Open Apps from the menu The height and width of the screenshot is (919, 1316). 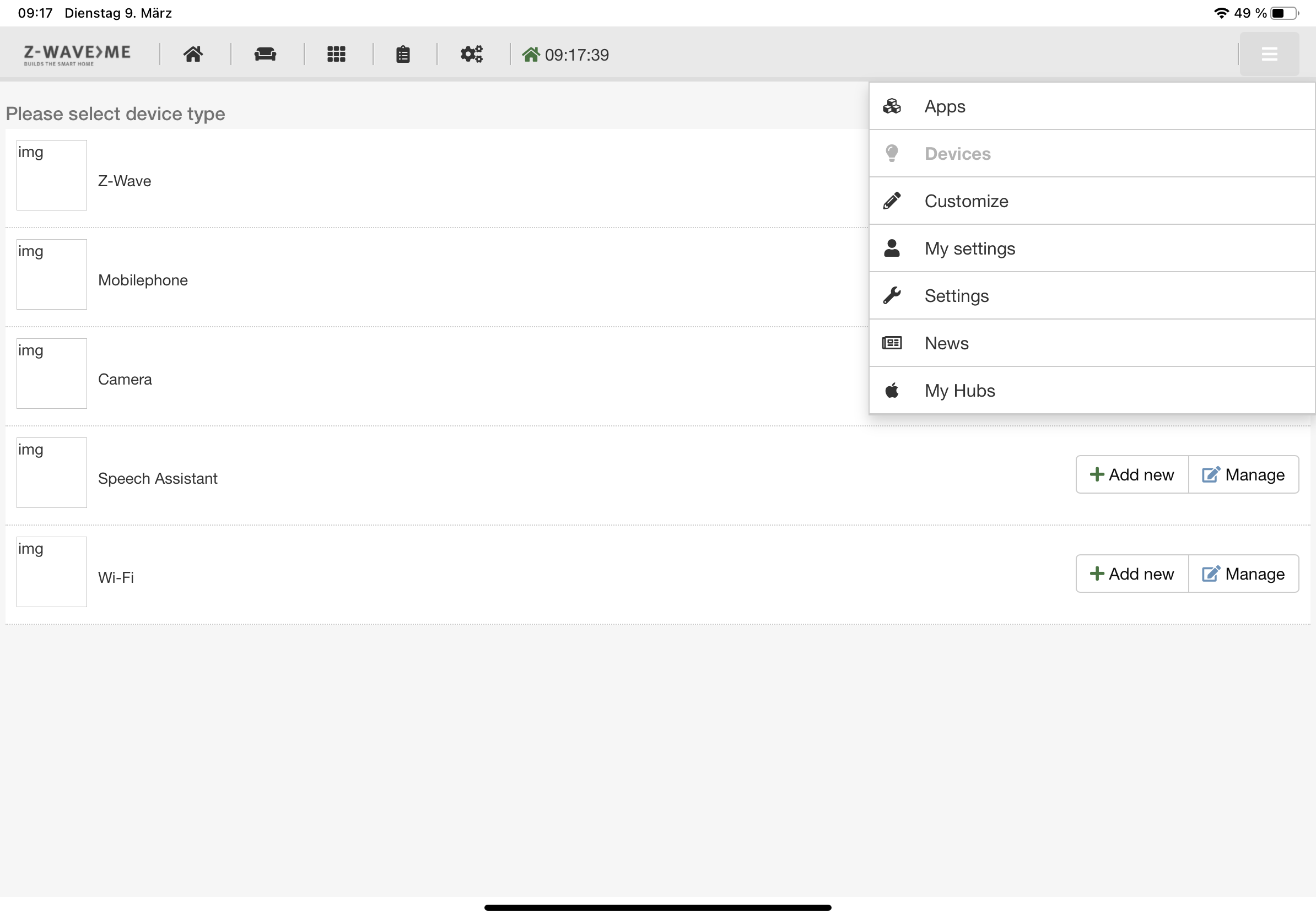(945, 106)
